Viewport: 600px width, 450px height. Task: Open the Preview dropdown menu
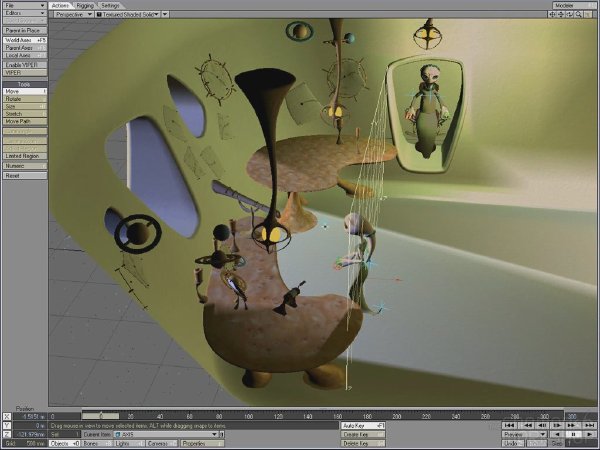tap(525, 434)
